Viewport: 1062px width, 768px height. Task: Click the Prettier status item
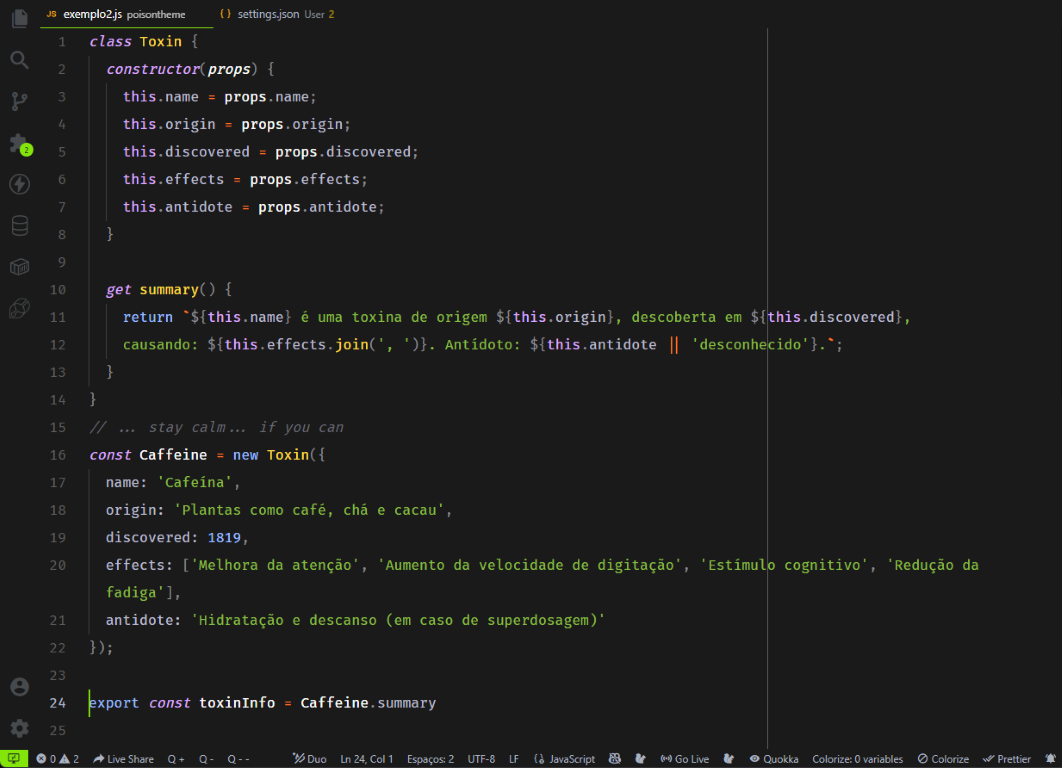tap(1006, 759)
